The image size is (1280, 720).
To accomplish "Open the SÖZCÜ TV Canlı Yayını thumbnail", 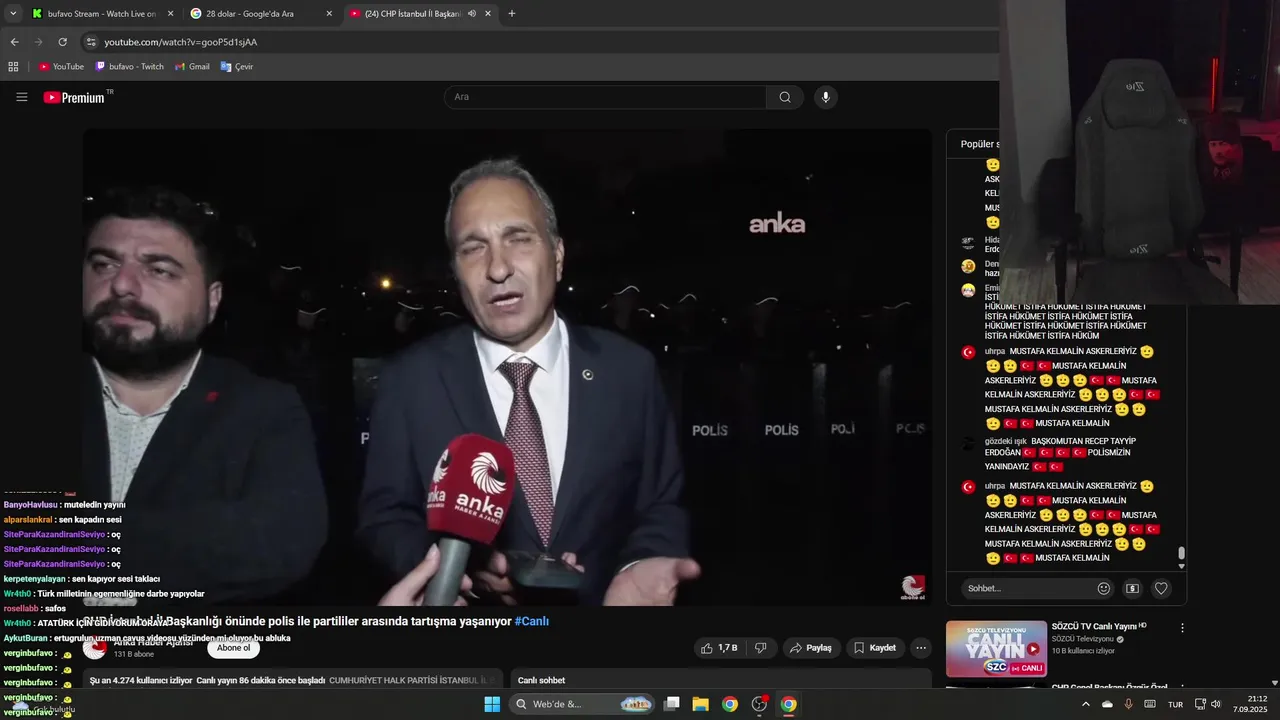I will (996, 649).
